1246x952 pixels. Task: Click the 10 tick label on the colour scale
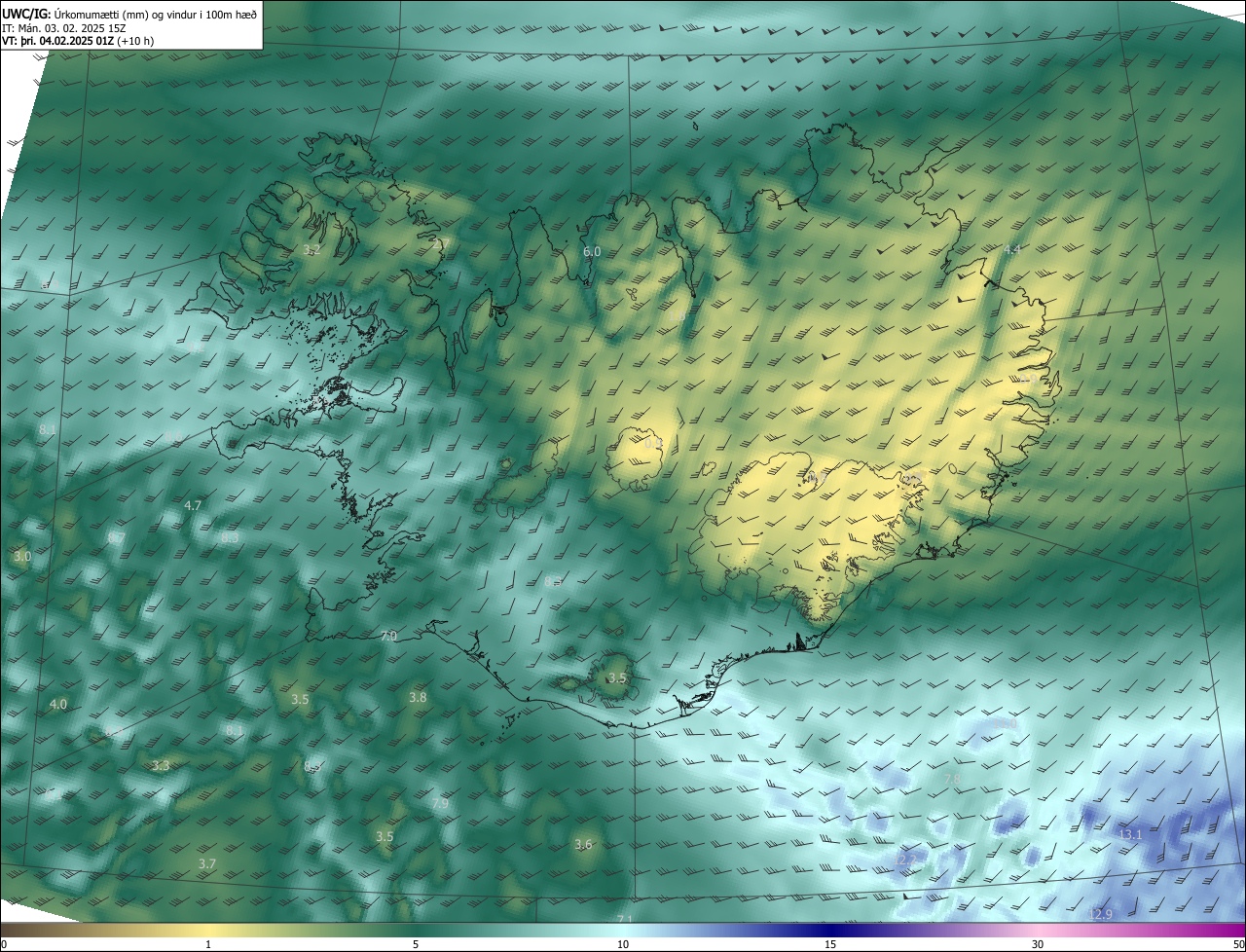[623, 944]
